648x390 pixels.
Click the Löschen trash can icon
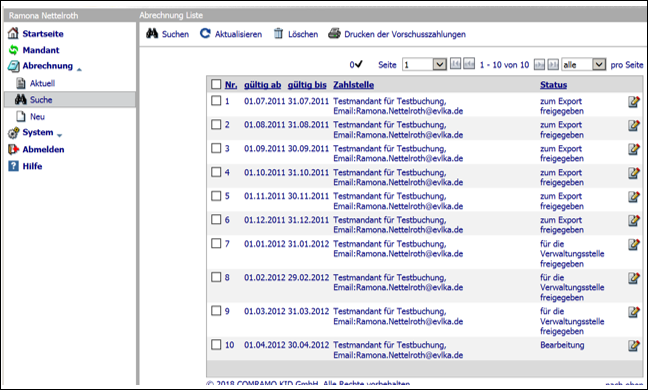[279, 33]
